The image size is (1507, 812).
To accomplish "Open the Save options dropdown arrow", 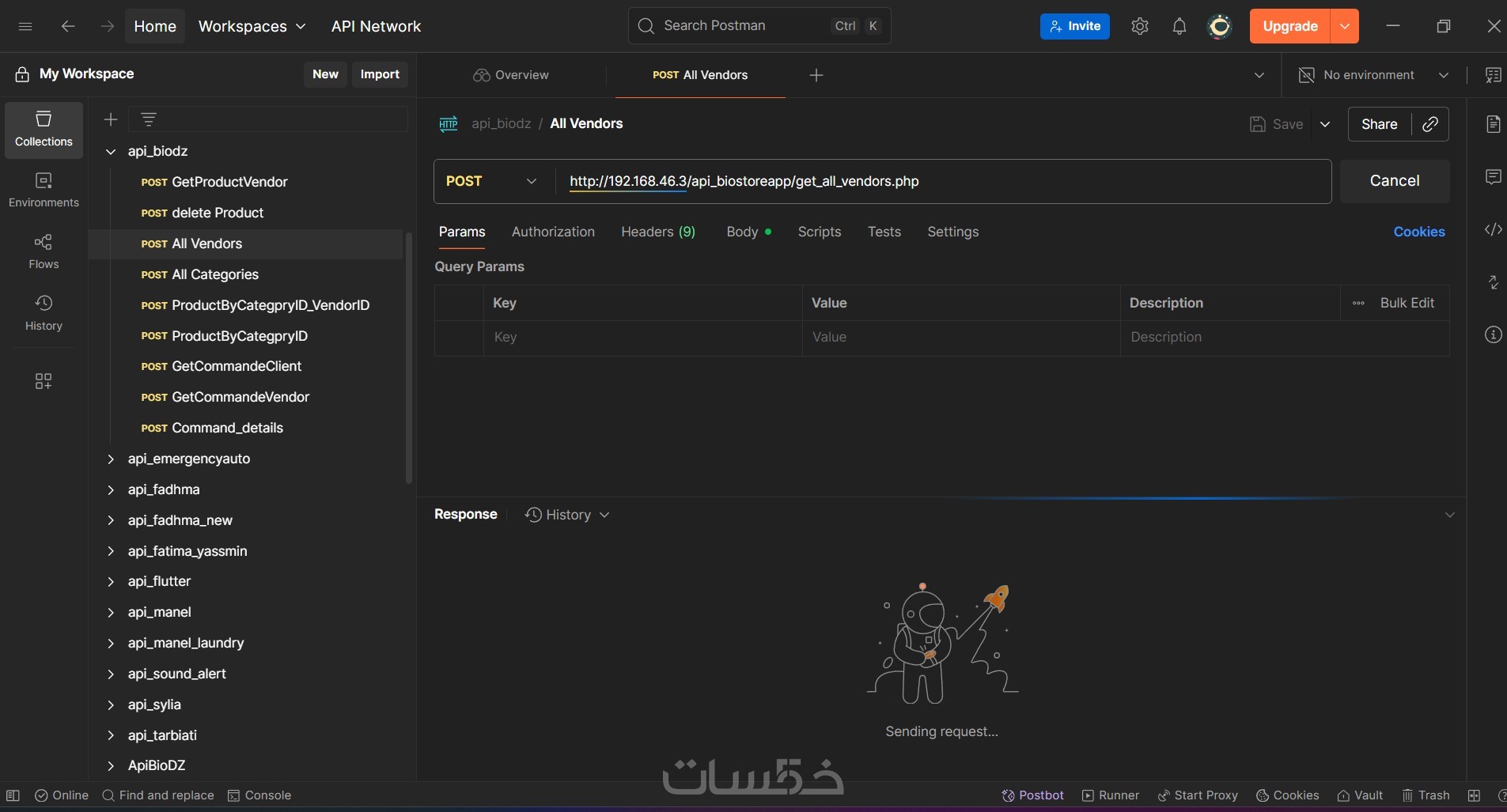I will (x=1325, y=124).
